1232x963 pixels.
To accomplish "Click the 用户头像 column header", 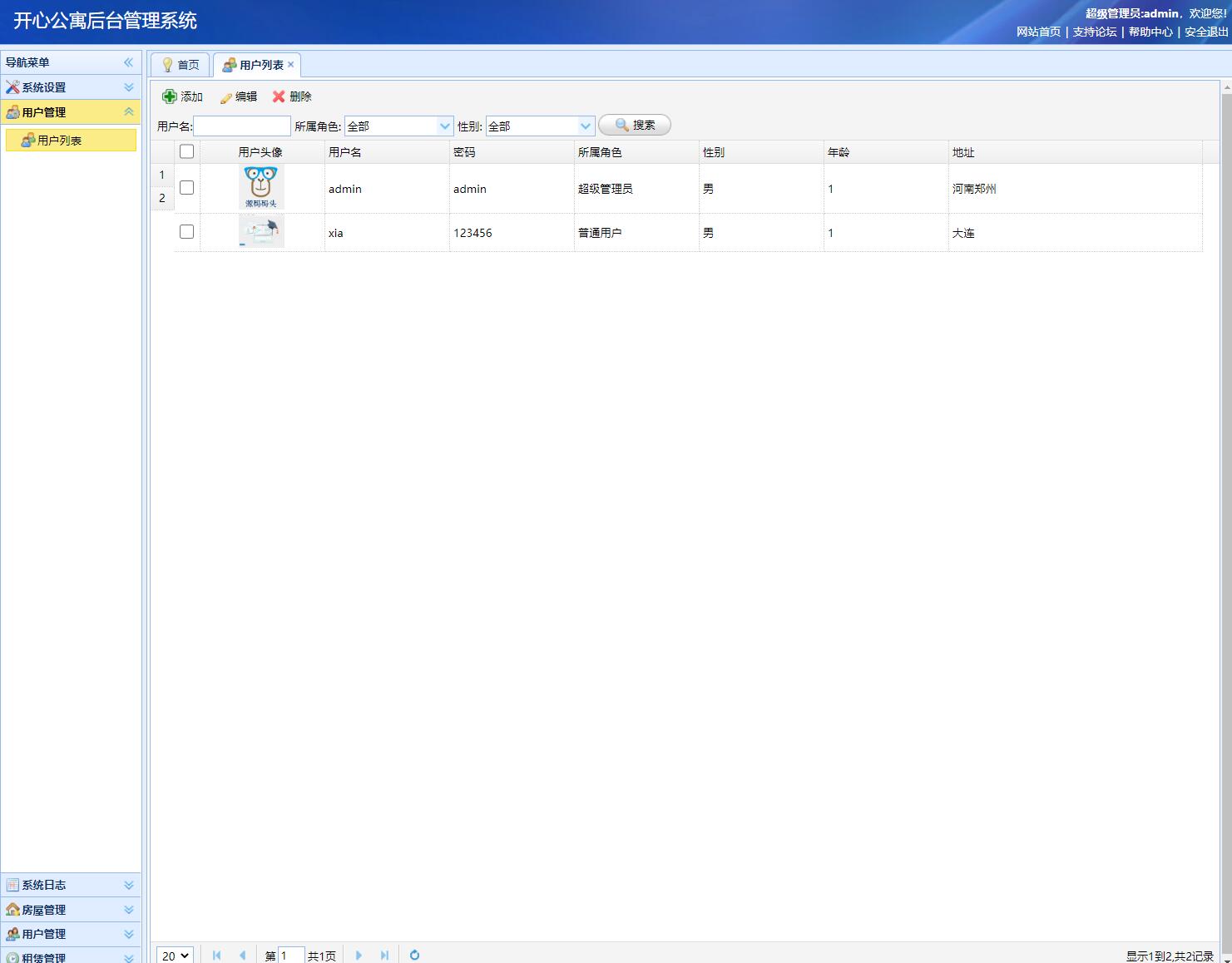I will 260,152.
